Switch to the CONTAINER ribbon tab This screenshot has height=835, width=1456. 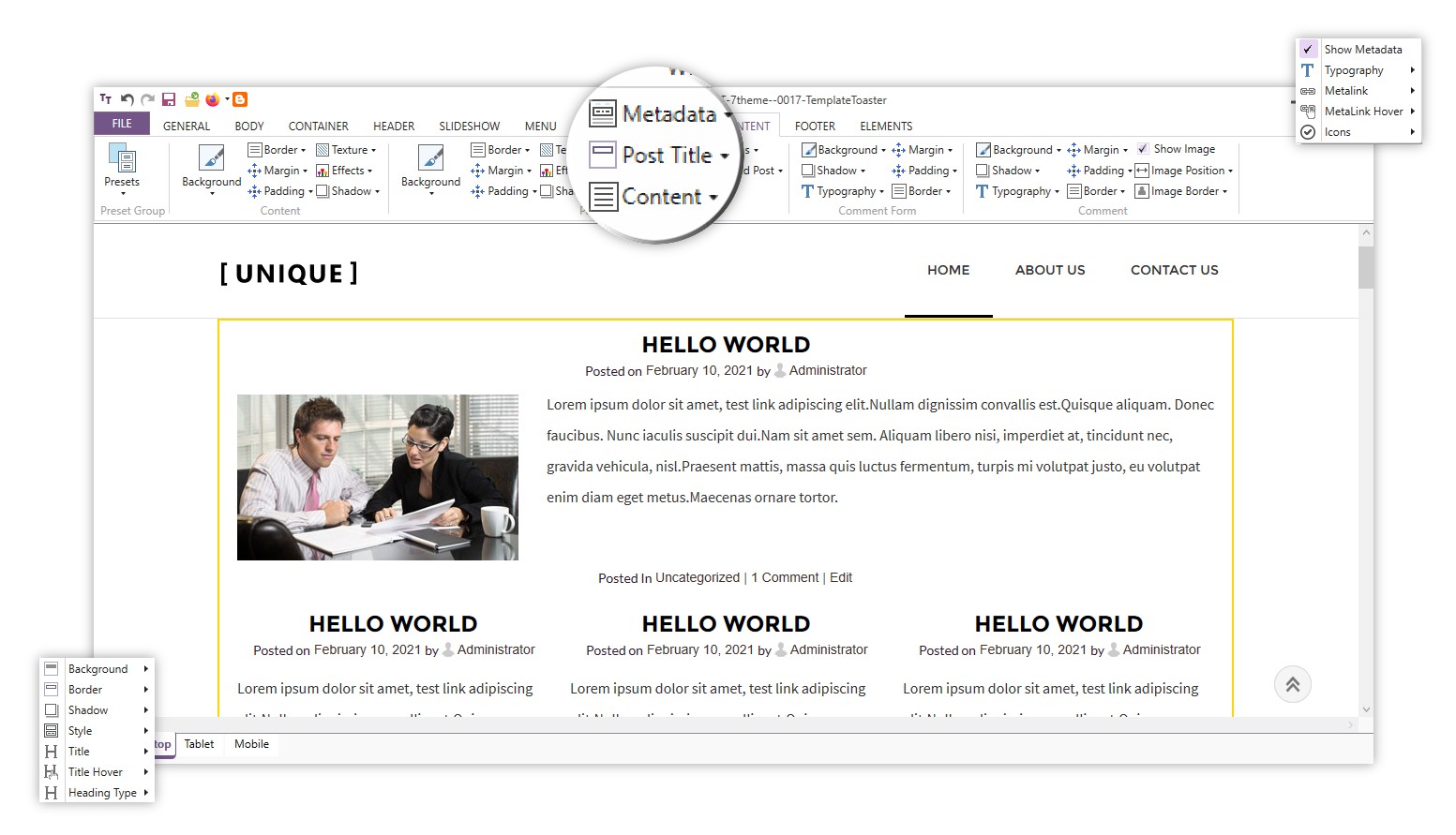point(319,126)
